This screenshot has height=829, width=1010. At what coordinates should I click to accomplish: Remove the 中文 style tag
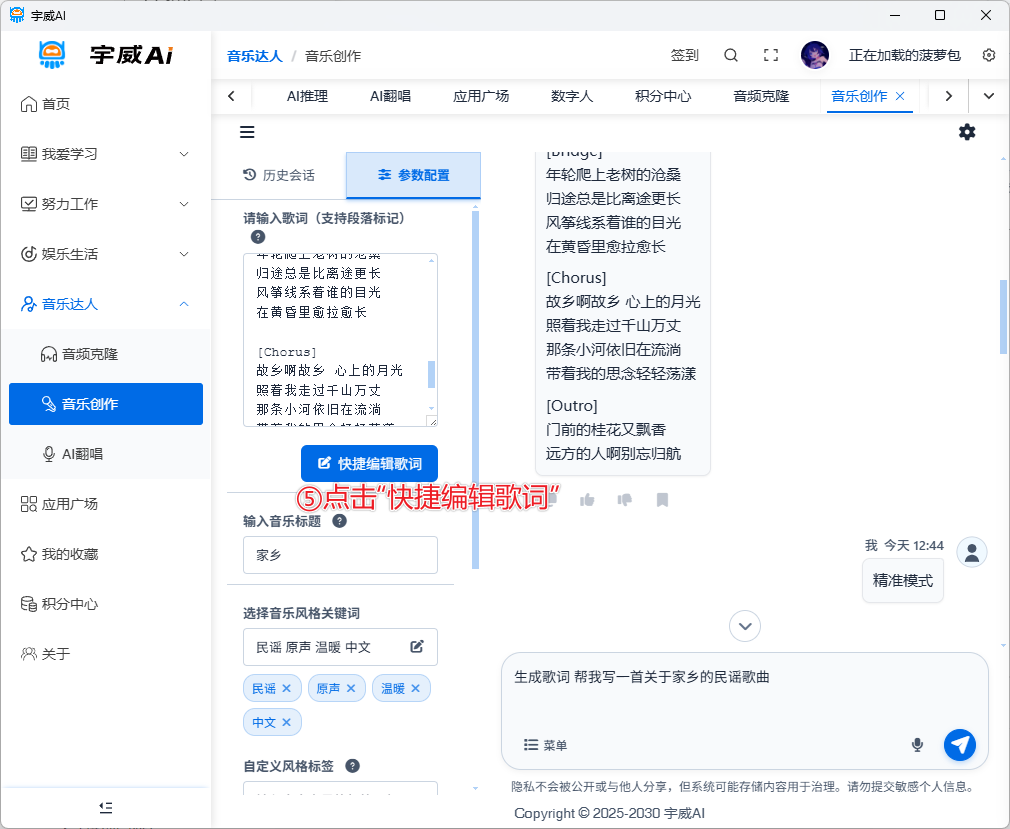[286, 722]
